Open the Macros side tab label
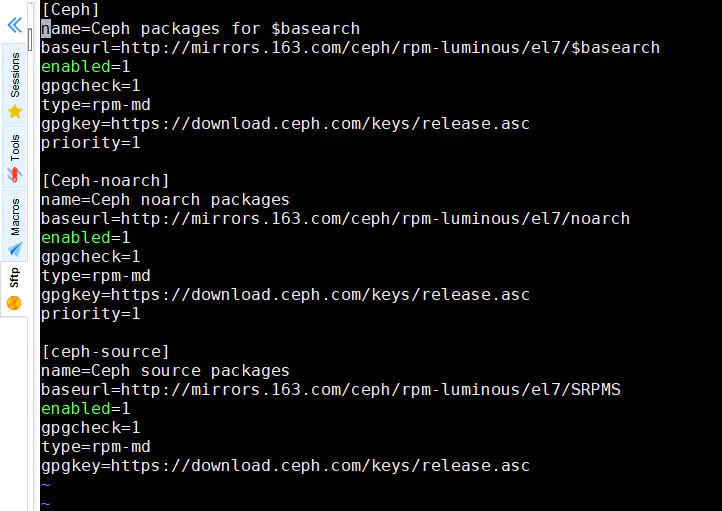 15,217
